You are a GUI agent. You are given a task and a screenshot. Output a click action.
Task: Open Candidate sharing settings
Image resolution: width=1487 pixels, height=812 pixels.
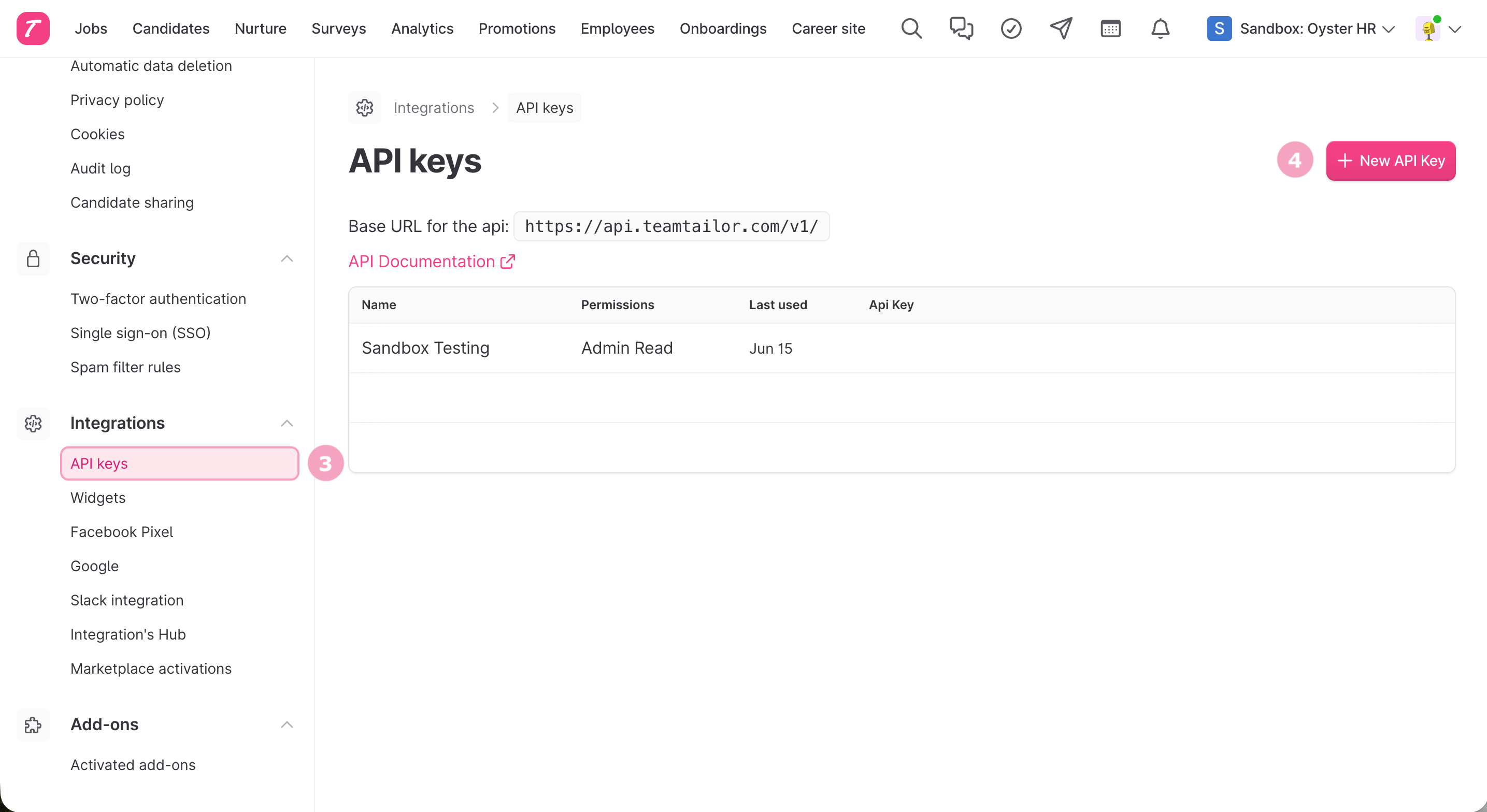132,202
